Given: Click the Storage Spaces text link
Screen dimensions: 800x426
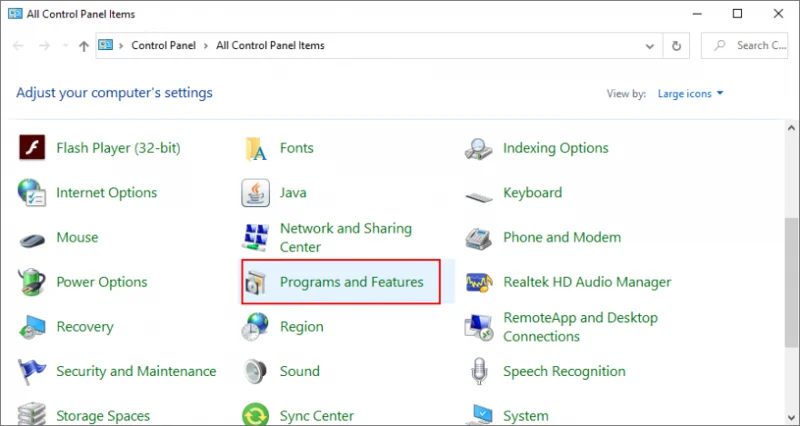Looking at the screenshot, I should click(x=103, y=416).
